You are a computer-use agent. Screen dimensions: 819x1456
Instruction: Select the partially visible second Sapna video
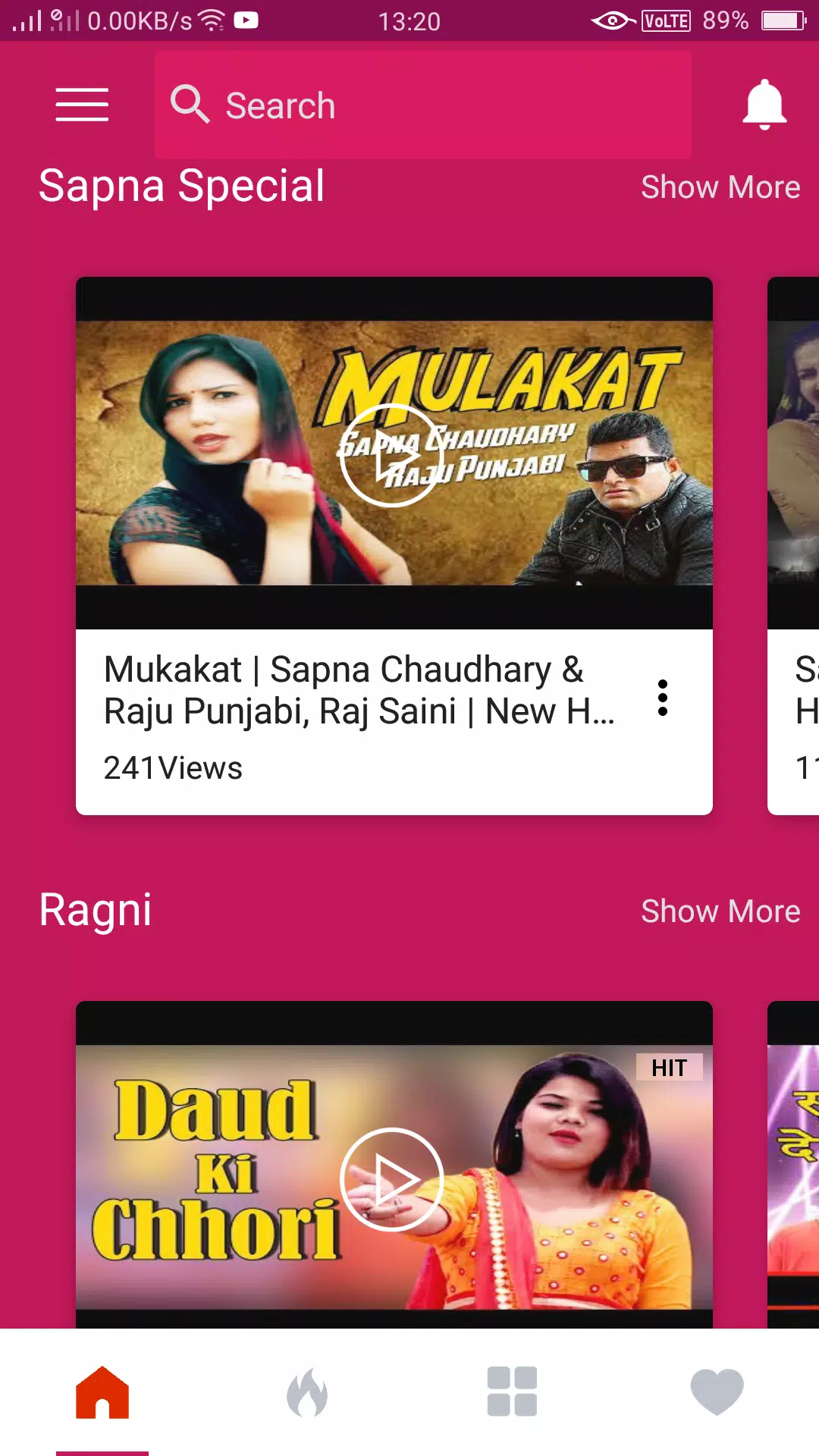(x=793, y=546)
